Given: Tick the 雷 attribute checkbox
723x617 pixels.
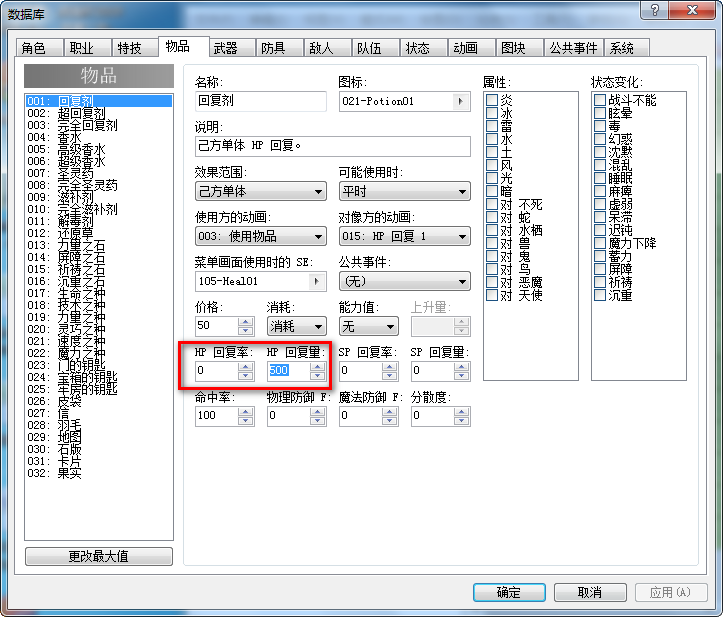Looking at the screenshot, I should 492,126.
